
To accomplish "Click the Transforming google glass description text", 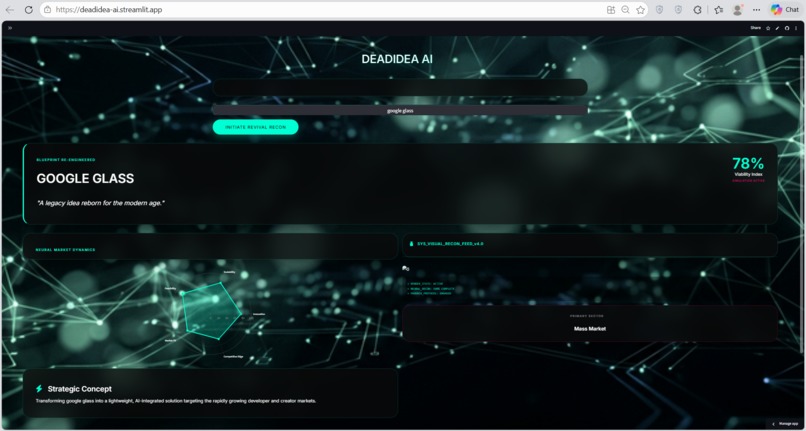I will tap(176, 401).
